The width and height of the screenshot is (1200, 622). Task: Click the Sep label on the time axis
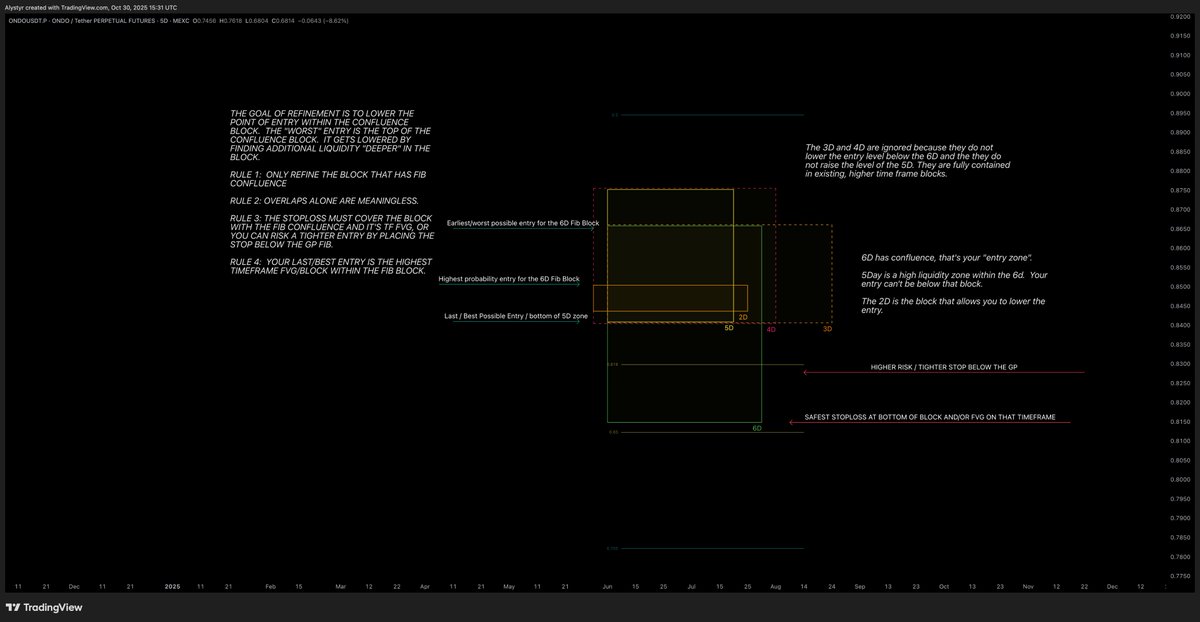(859, 586)
